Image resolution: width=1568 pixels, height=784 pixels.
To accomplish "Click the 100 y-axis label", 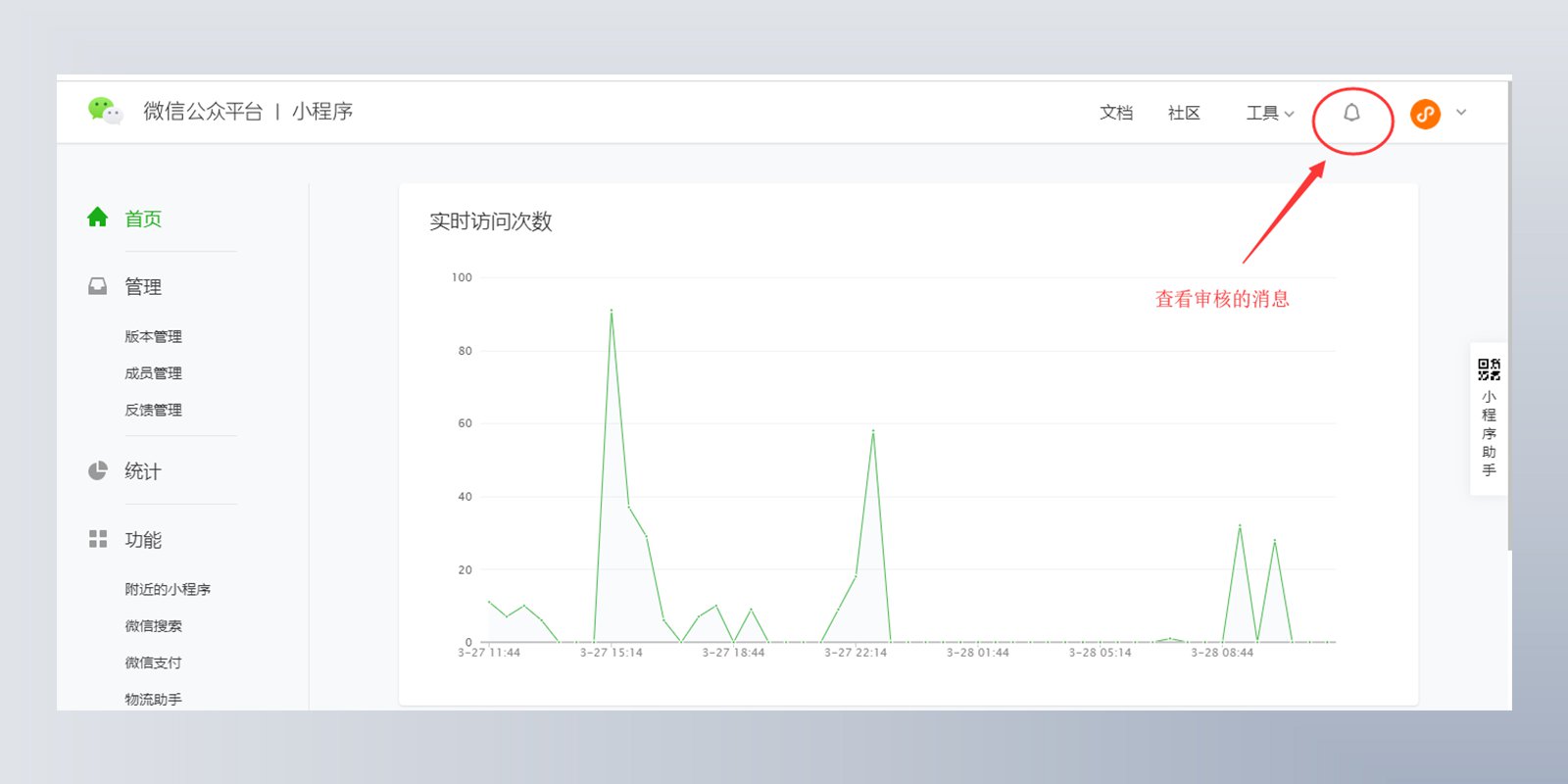I will (x=462, y=277).
